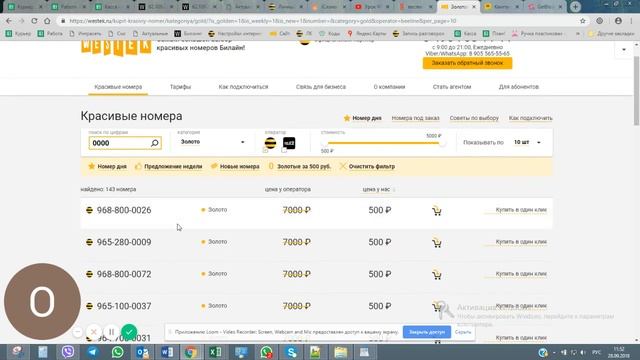The height and width of the screenshot is (360, 640).
Task: Open the 'О компании' nav tab
Action: pos(389,87)
